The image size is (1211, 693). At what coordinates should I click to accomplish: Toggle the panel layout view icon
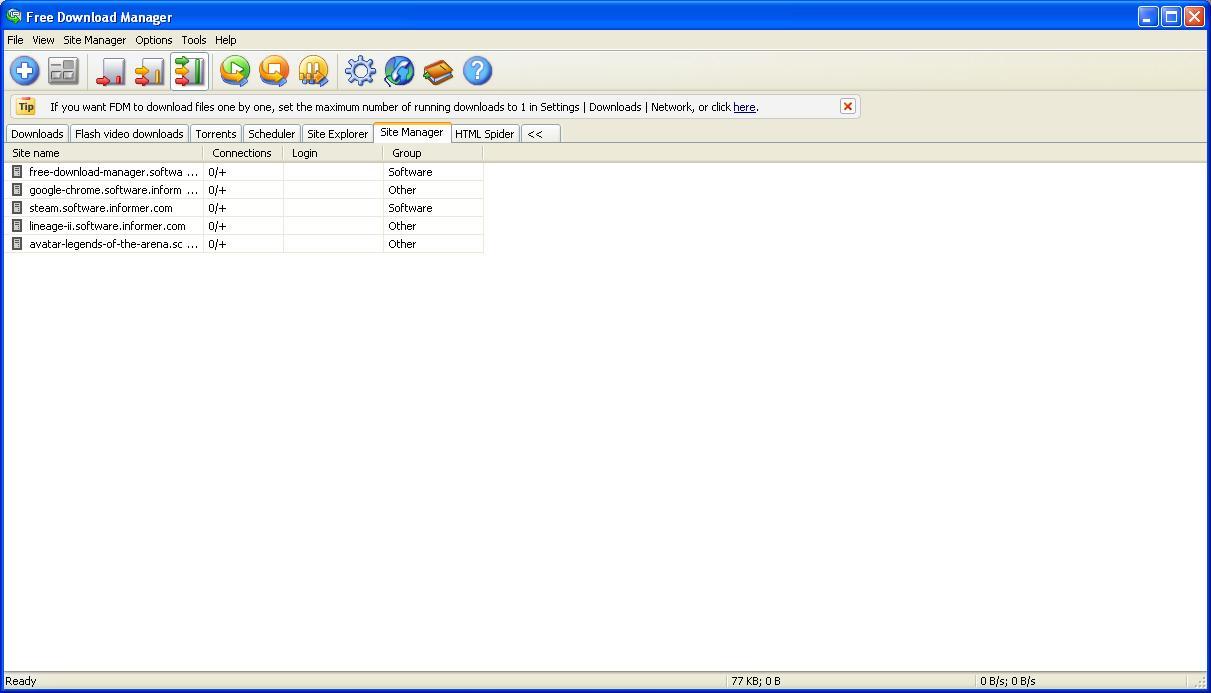(63, 71)
